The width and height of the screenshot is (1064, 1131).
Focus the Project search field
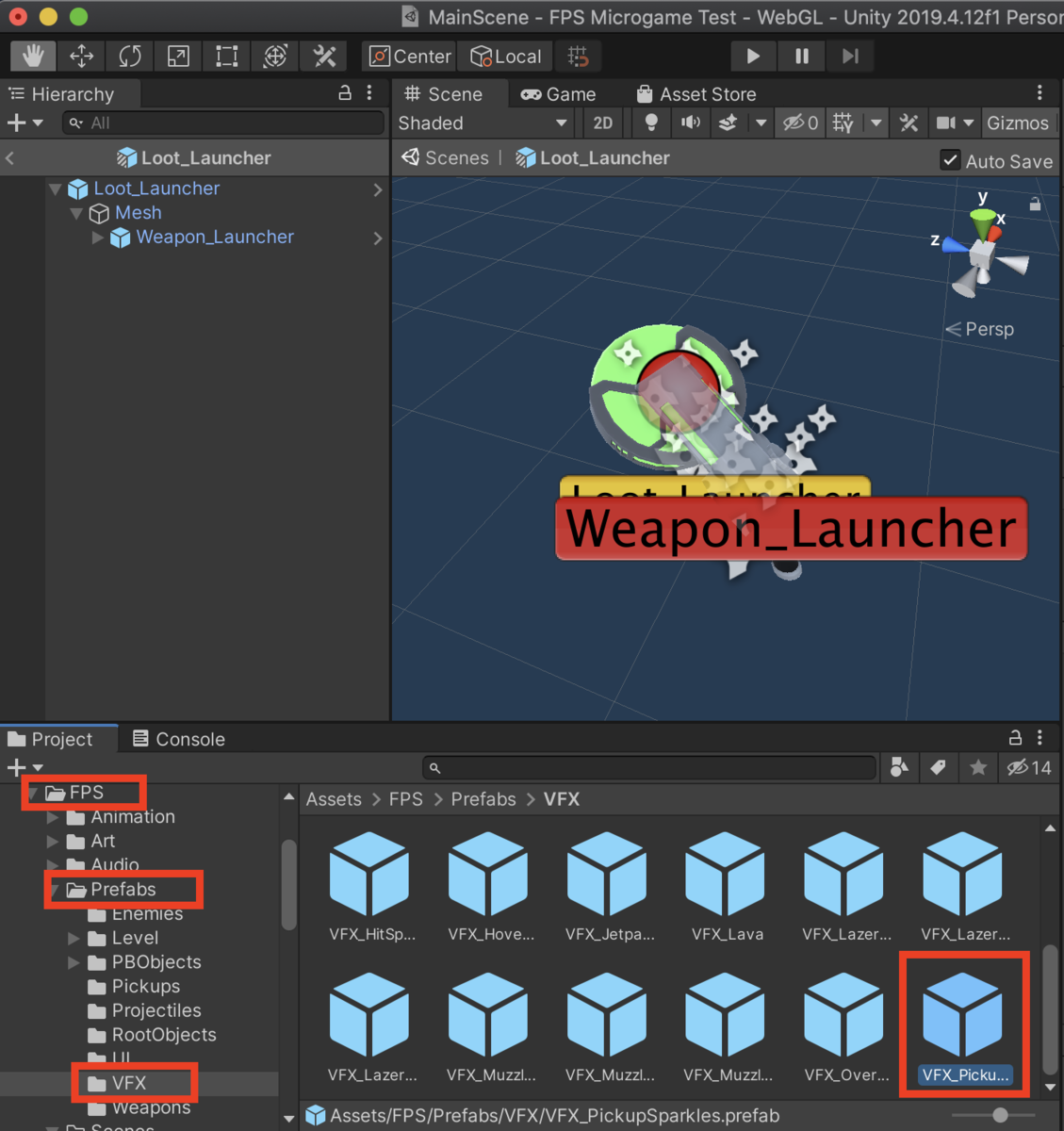(649, 768)
